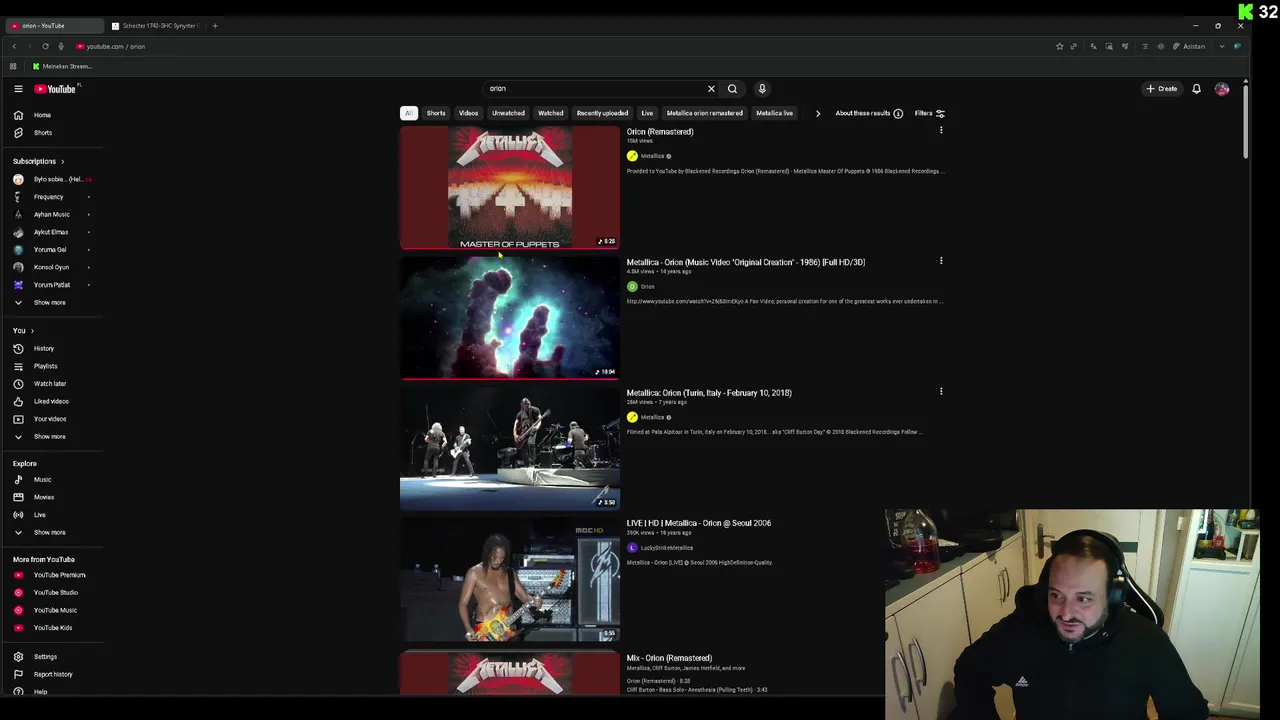
Task: Open Watch later in the sidebar
Action: [52, 384]
